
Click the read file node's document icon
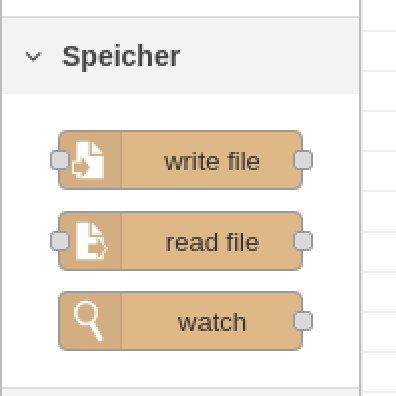click(92, 241)
